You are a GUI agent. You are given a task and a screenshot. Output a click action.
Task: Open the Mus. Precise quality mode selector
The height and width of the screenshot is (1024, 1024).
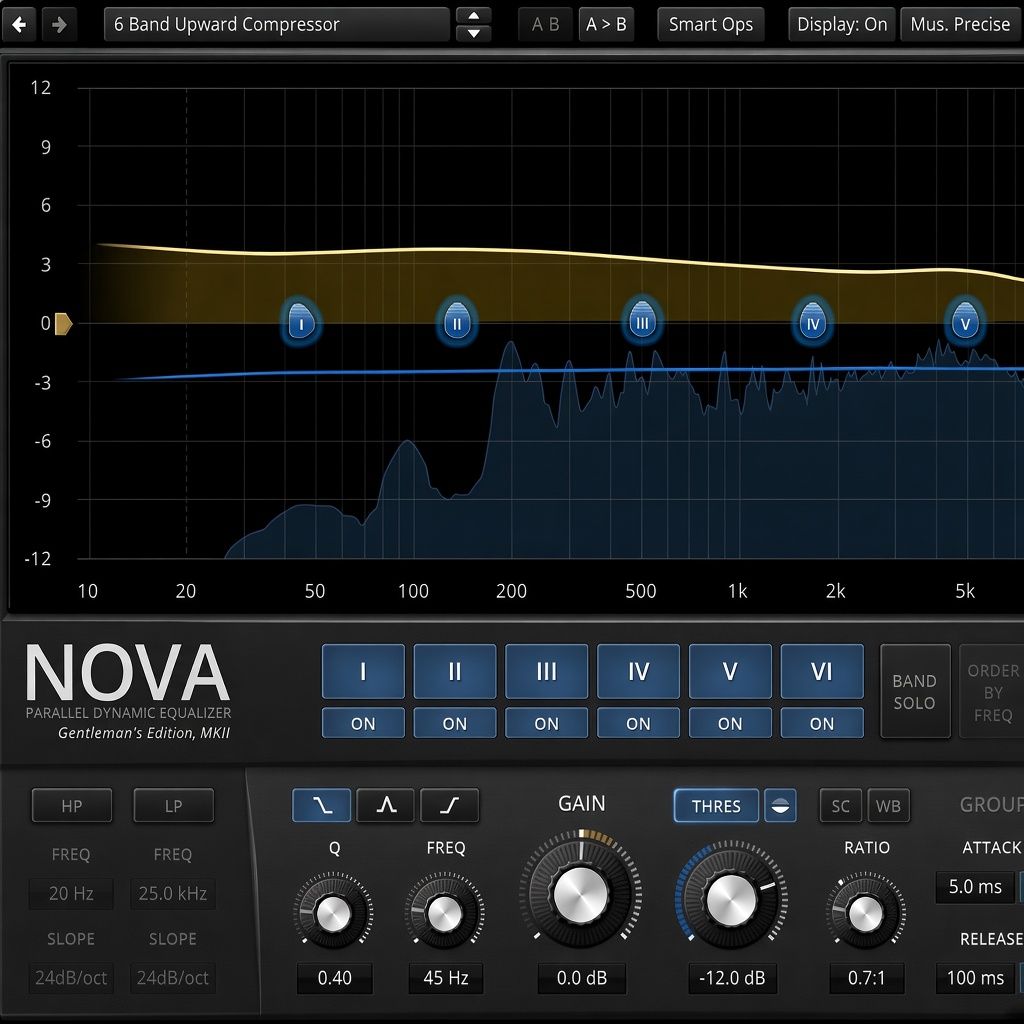961,25
